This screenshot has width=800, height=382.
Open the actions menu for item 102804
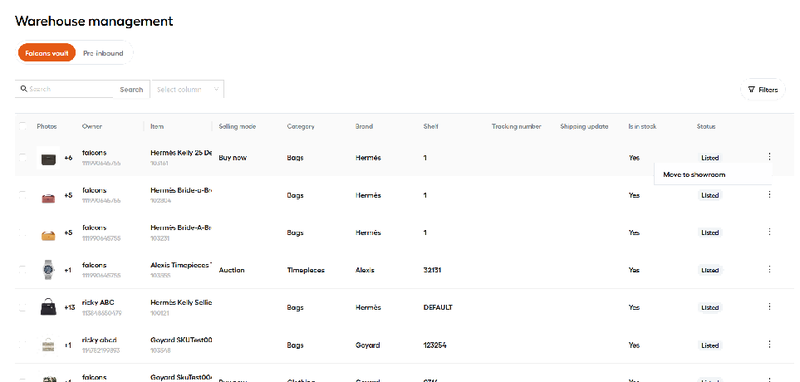point(769,194)
